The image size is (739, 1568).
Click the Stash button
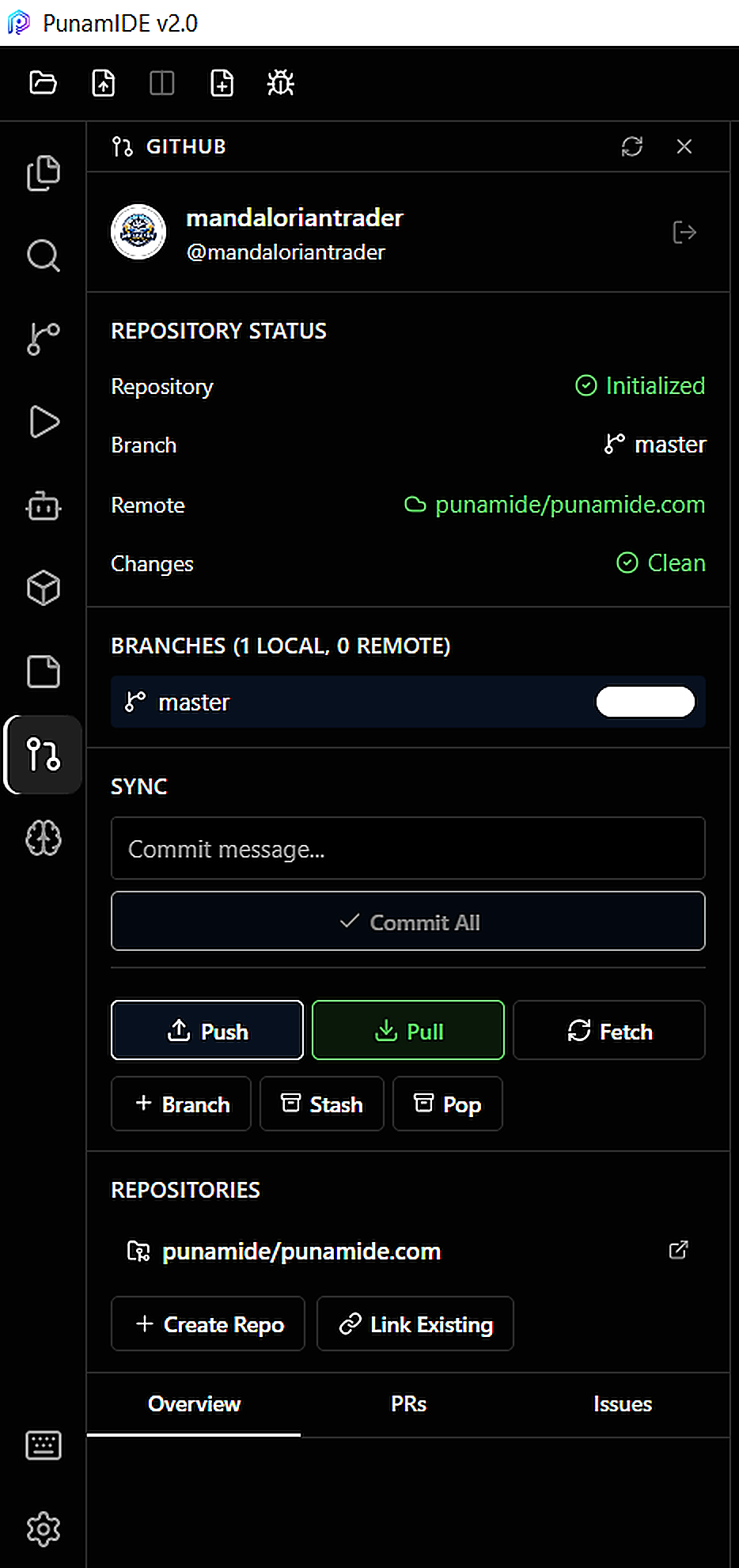coord(322,1104)
